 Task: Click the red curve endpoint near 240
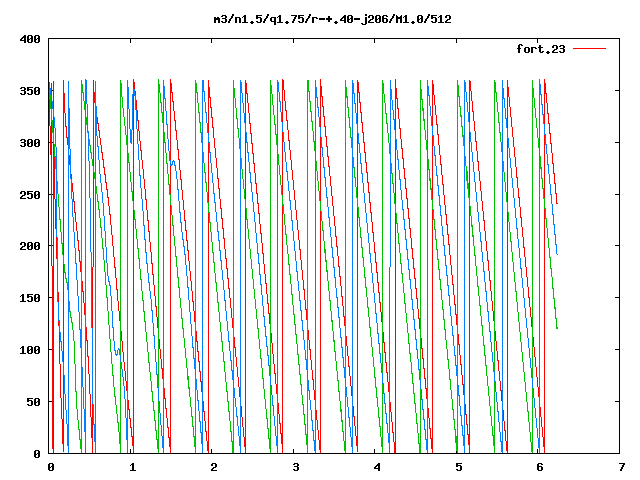557,203
